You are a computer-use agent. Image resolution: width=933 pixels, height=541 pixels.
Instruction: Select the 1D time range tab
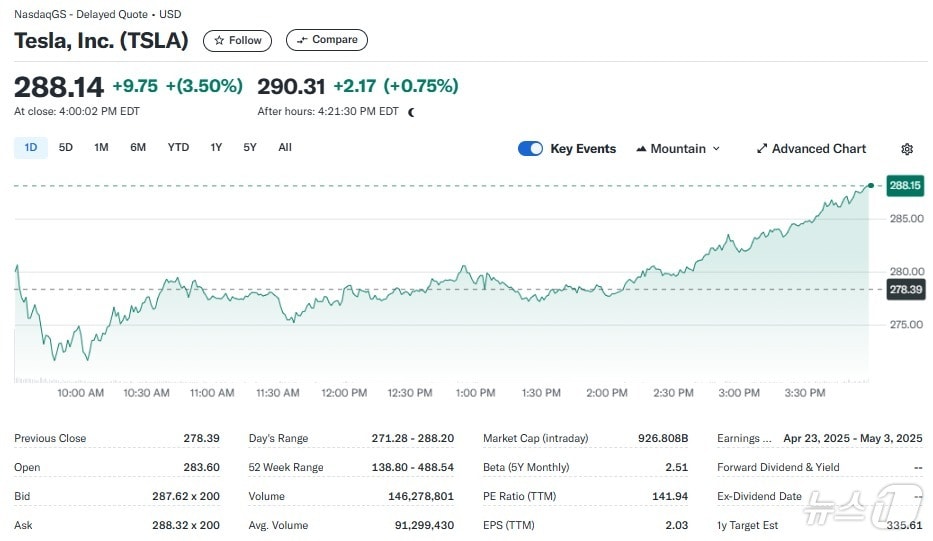click(x=30, y=148)
